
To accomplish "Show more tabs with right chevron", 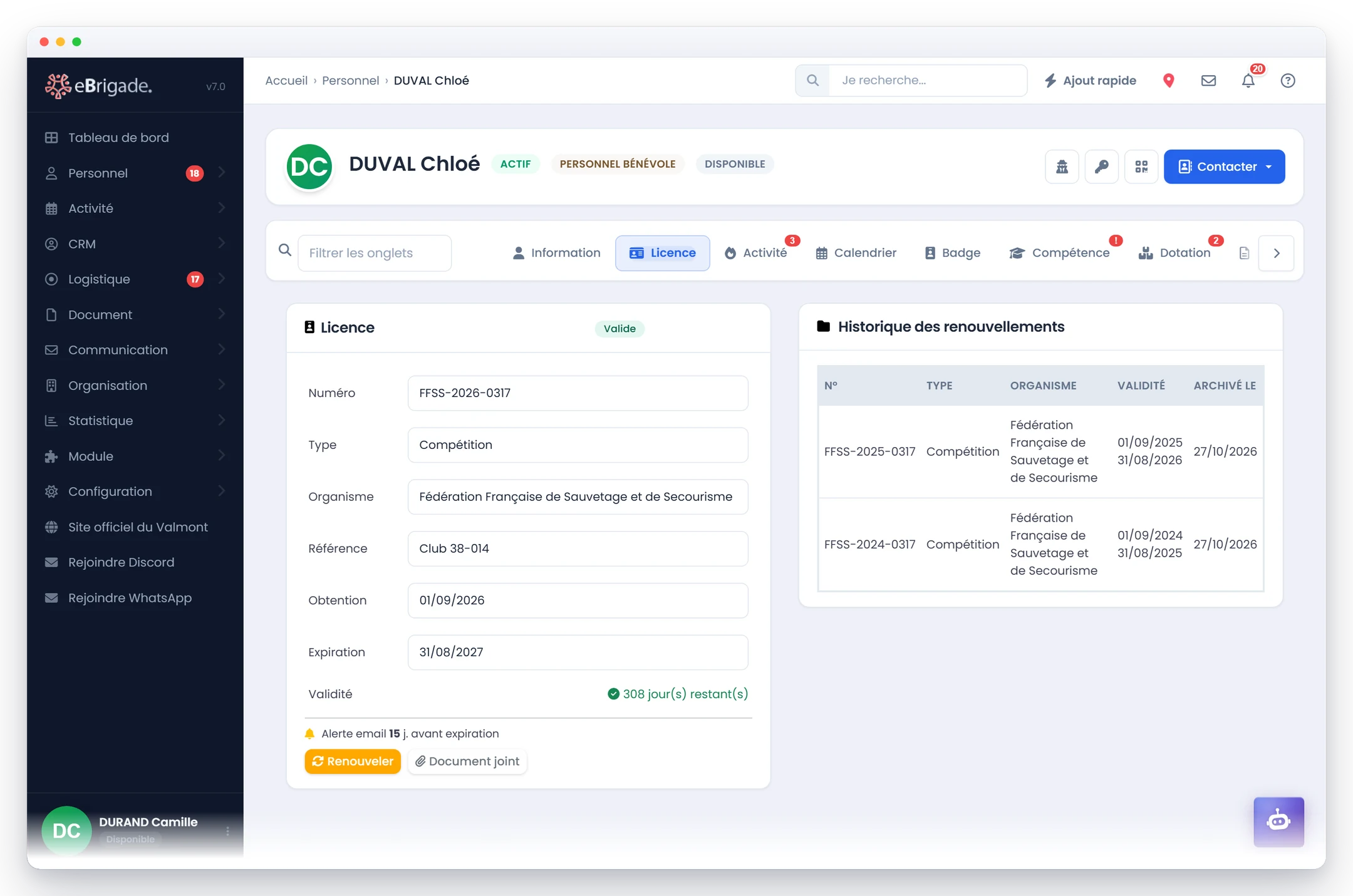I will click(1276, 253).
